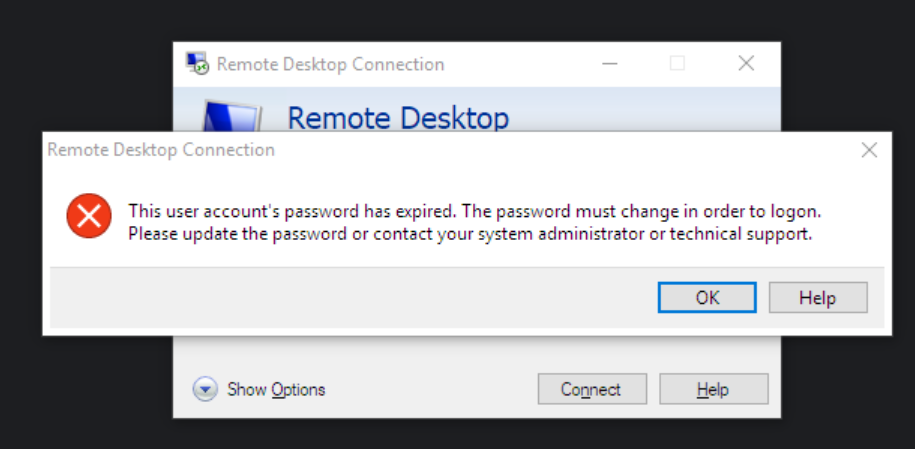
Task: Click the blue Remote Desktop banner heading
Action: (x=398, y=118)
